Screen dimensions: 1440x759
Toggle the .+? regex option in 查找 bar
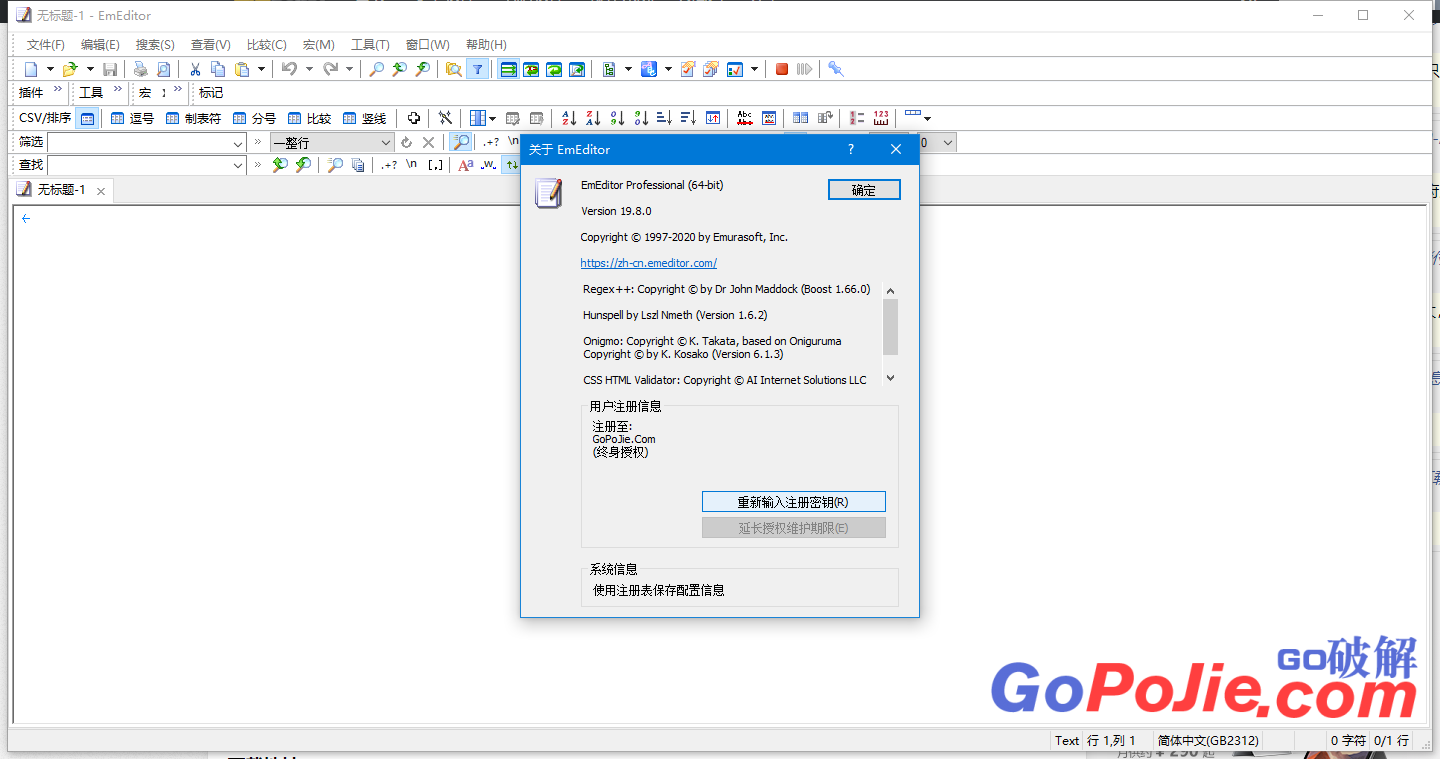tap(389, 165)
